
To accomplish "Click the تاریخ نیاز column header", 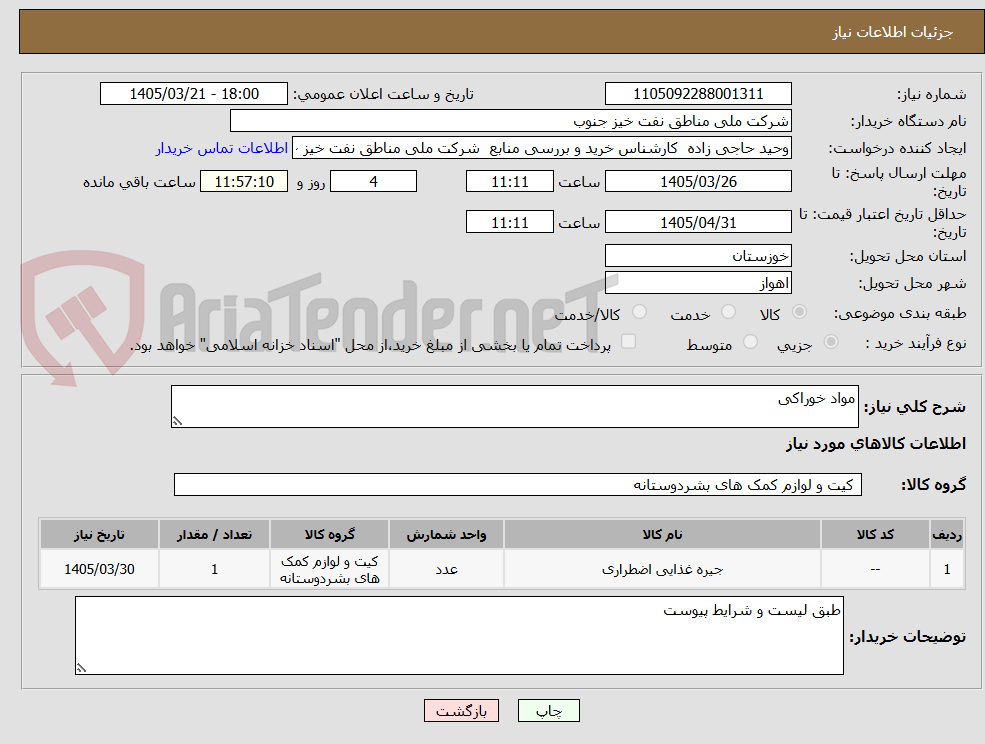I will pos(99,535).
